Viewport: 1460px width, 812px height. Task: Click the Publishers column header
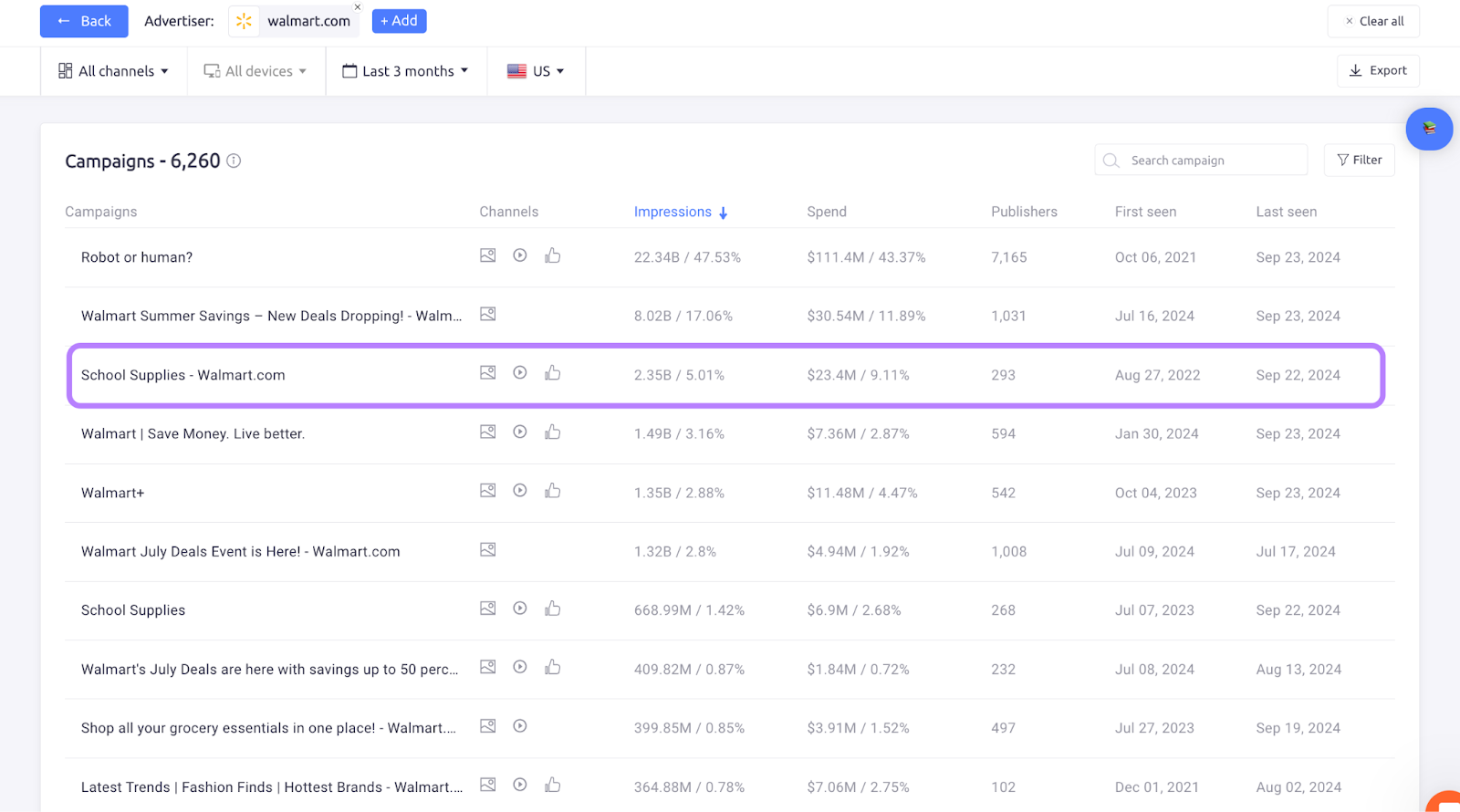[1024, 212]
